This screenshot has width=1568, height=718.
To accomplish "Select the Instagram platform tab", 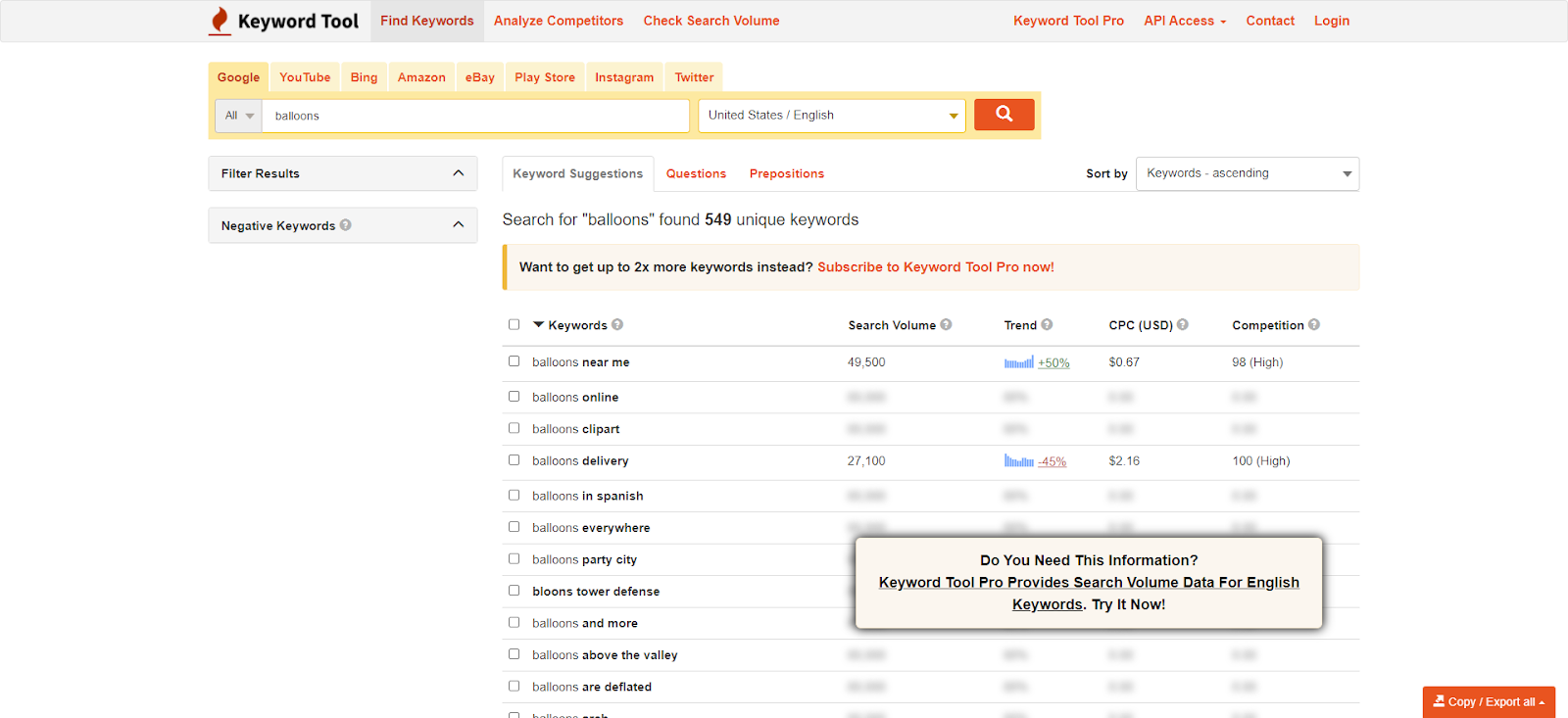I will 624,77.
